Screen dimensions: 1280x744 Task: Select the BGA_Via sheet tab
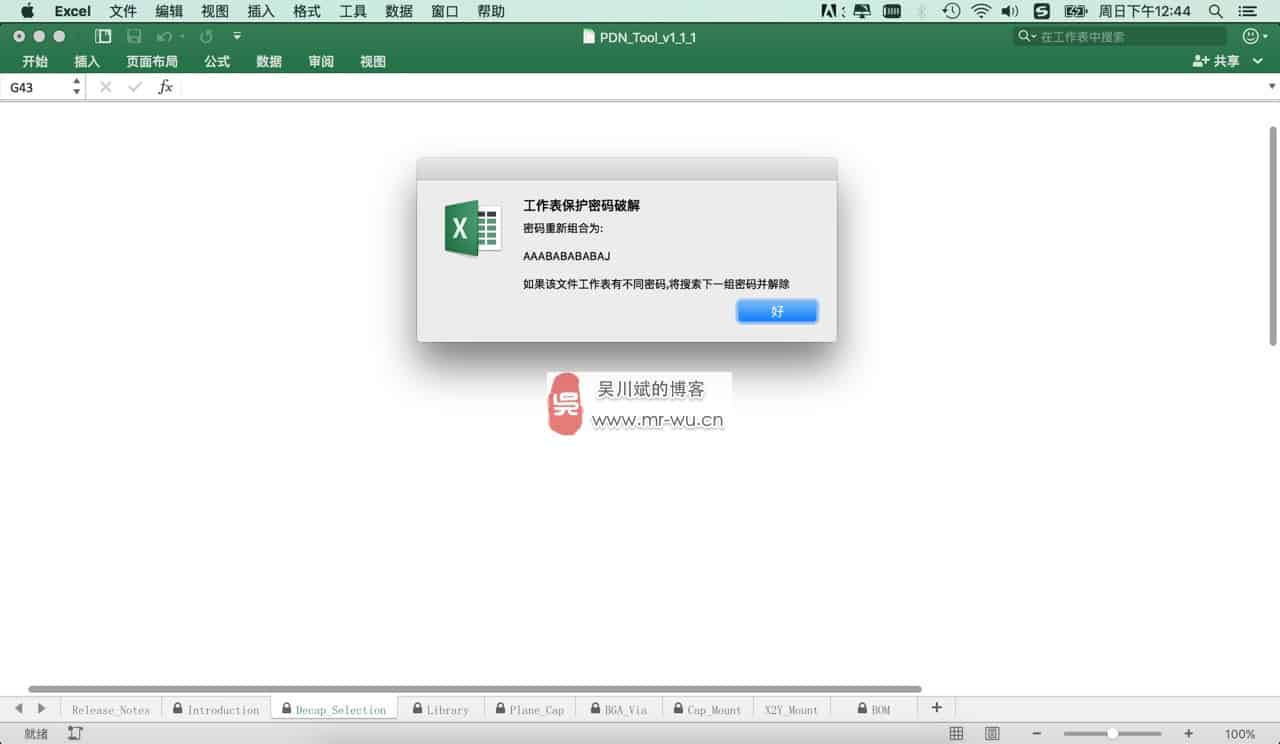(x=618, y=709)
